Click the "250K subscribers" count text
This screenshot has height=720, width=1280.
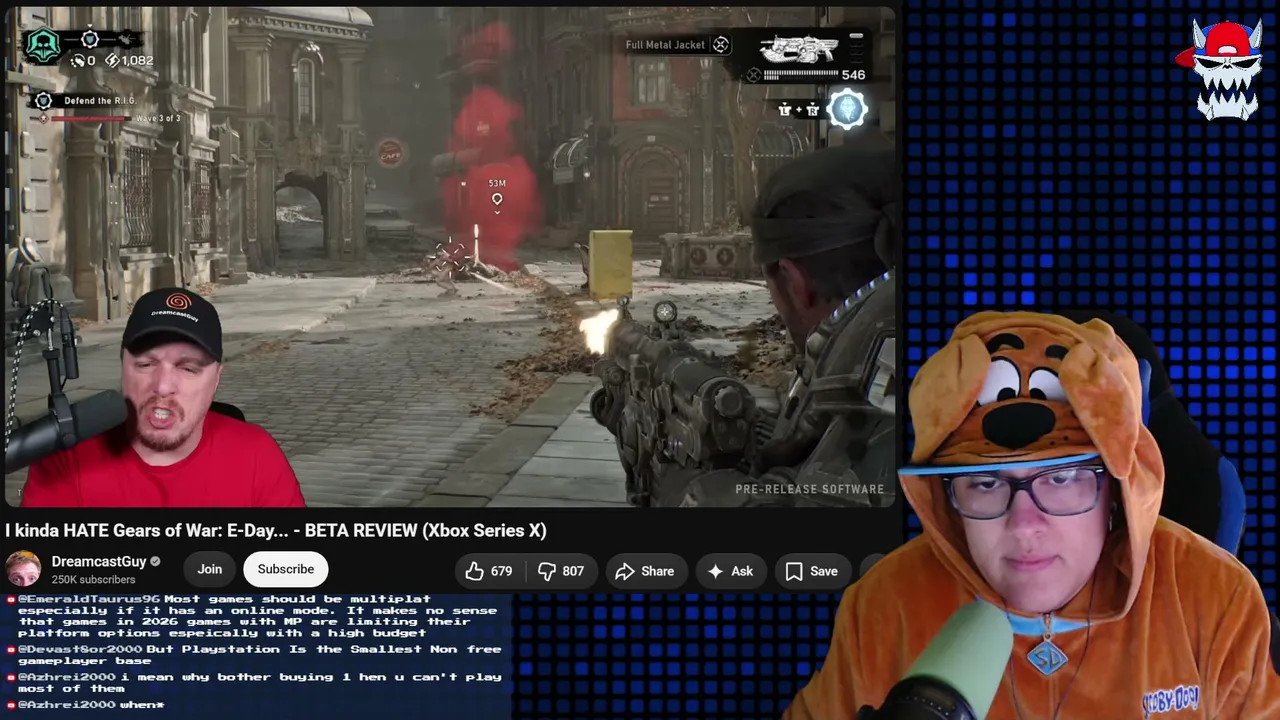pos(93,580)
